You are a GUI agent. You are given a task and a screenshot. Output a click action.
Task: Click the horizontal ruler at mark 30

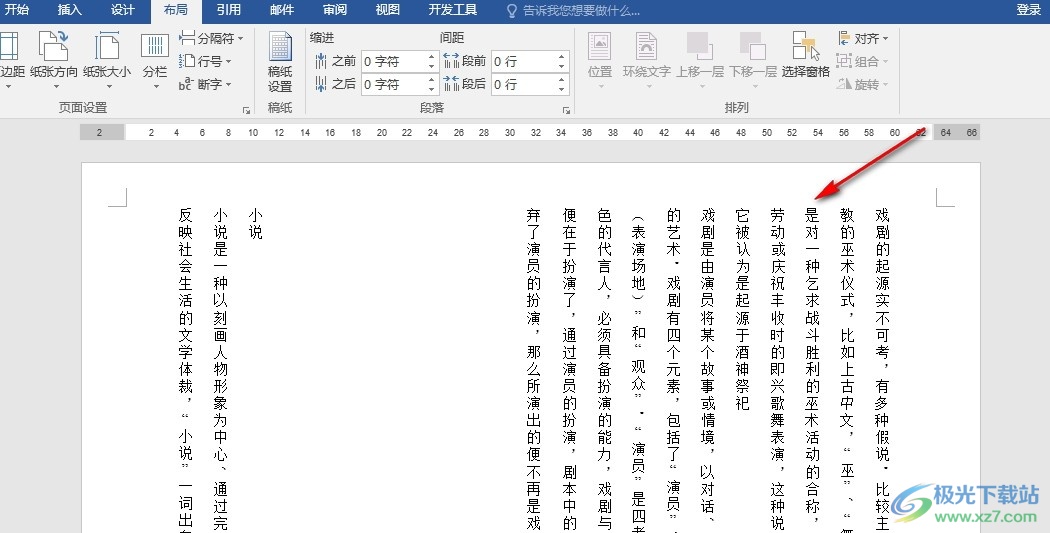(510, 133)
